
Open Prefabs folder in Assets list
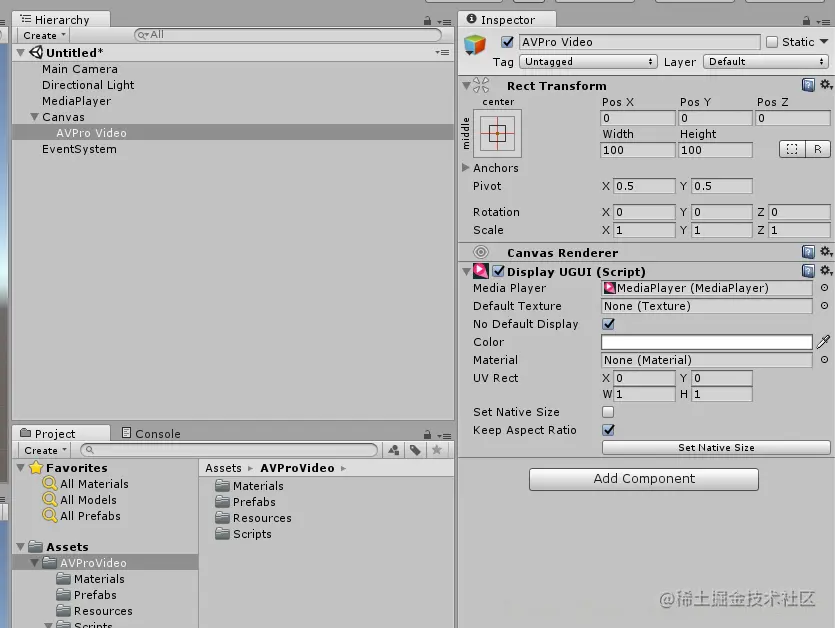click(x=254, y=502)
